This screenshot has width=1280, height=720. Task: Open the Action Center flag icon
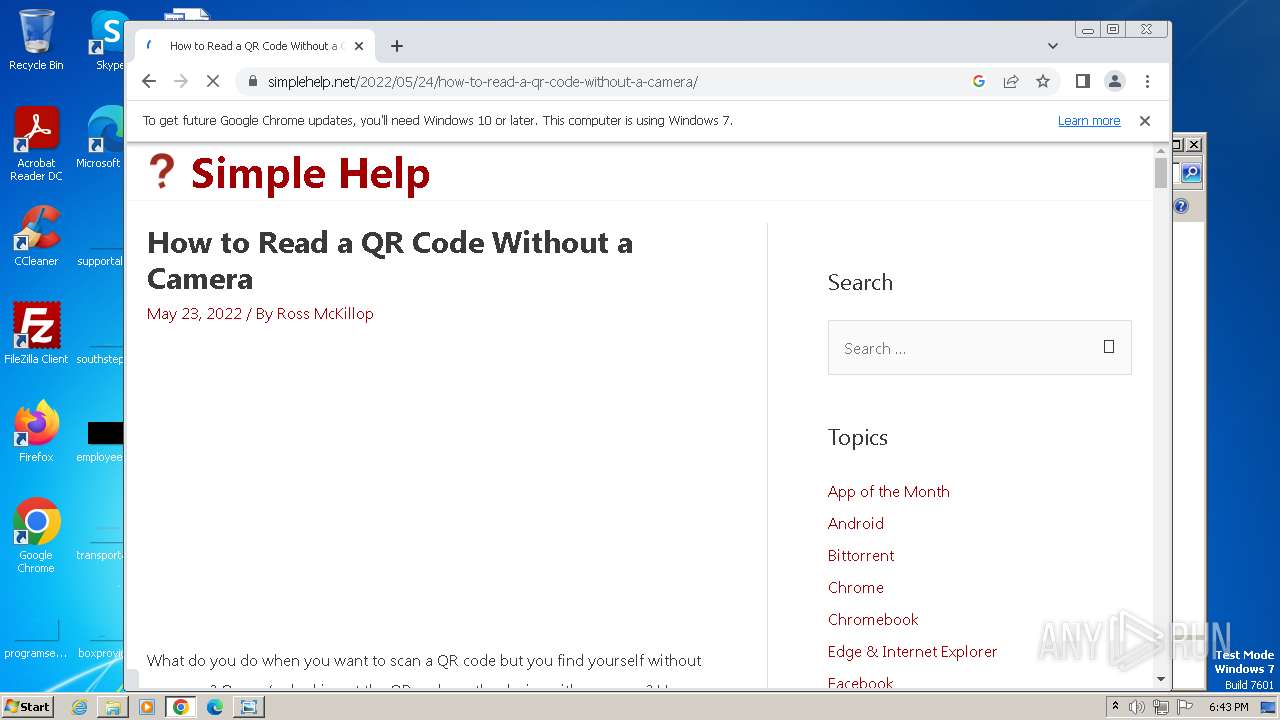[x=1183, y=707]
